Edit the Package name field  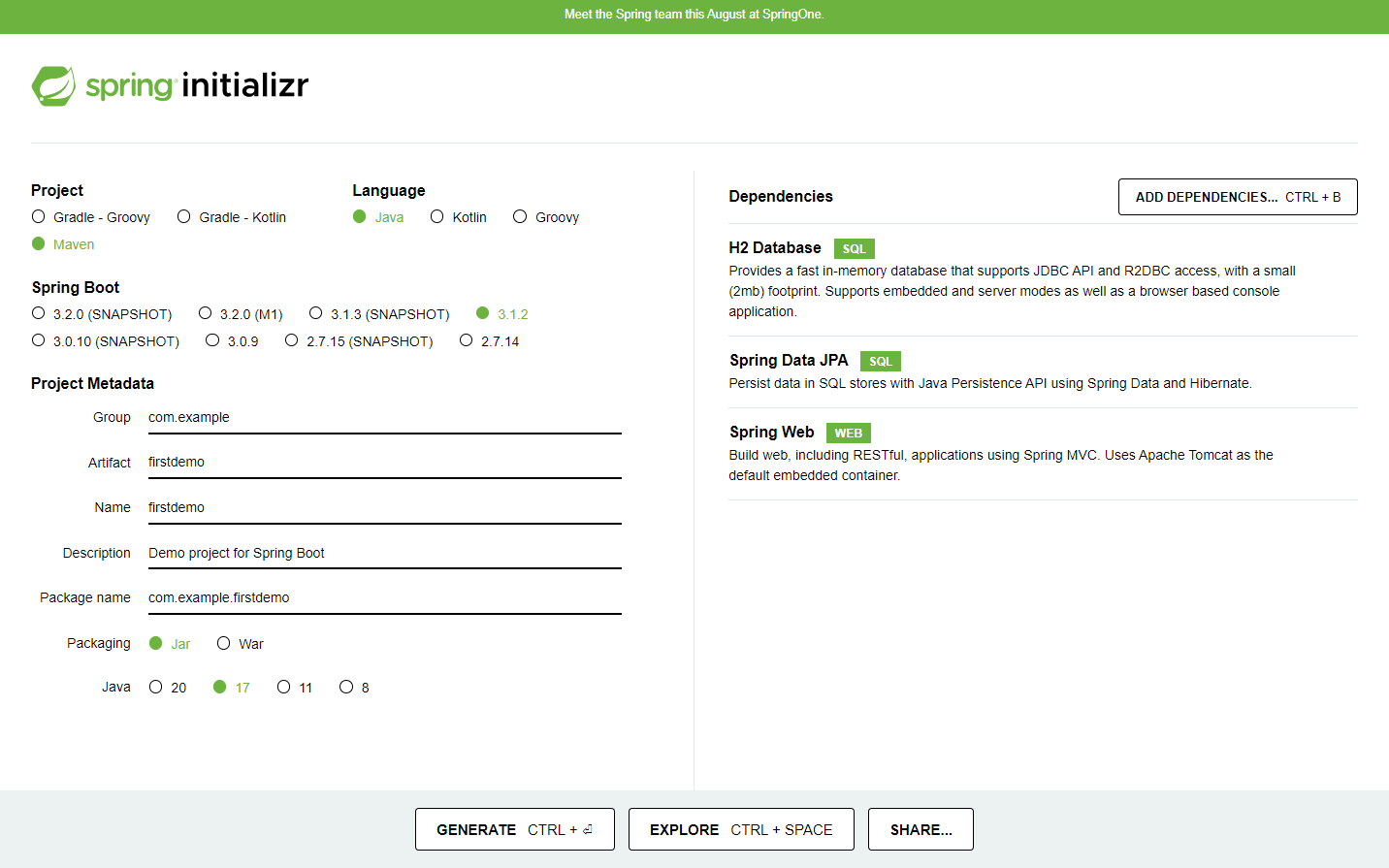pyautogui.click(x=384, y=598)
